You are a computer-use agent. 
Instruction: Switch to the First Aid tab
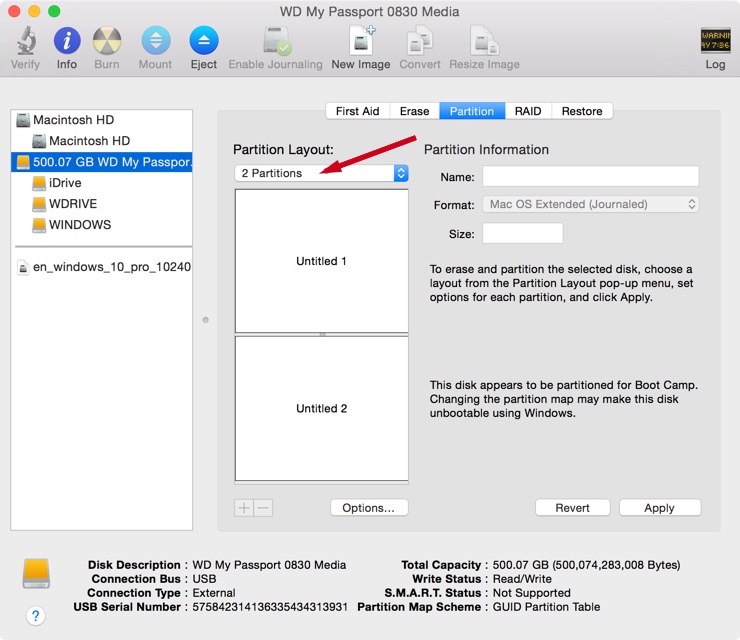coord(358,111)
